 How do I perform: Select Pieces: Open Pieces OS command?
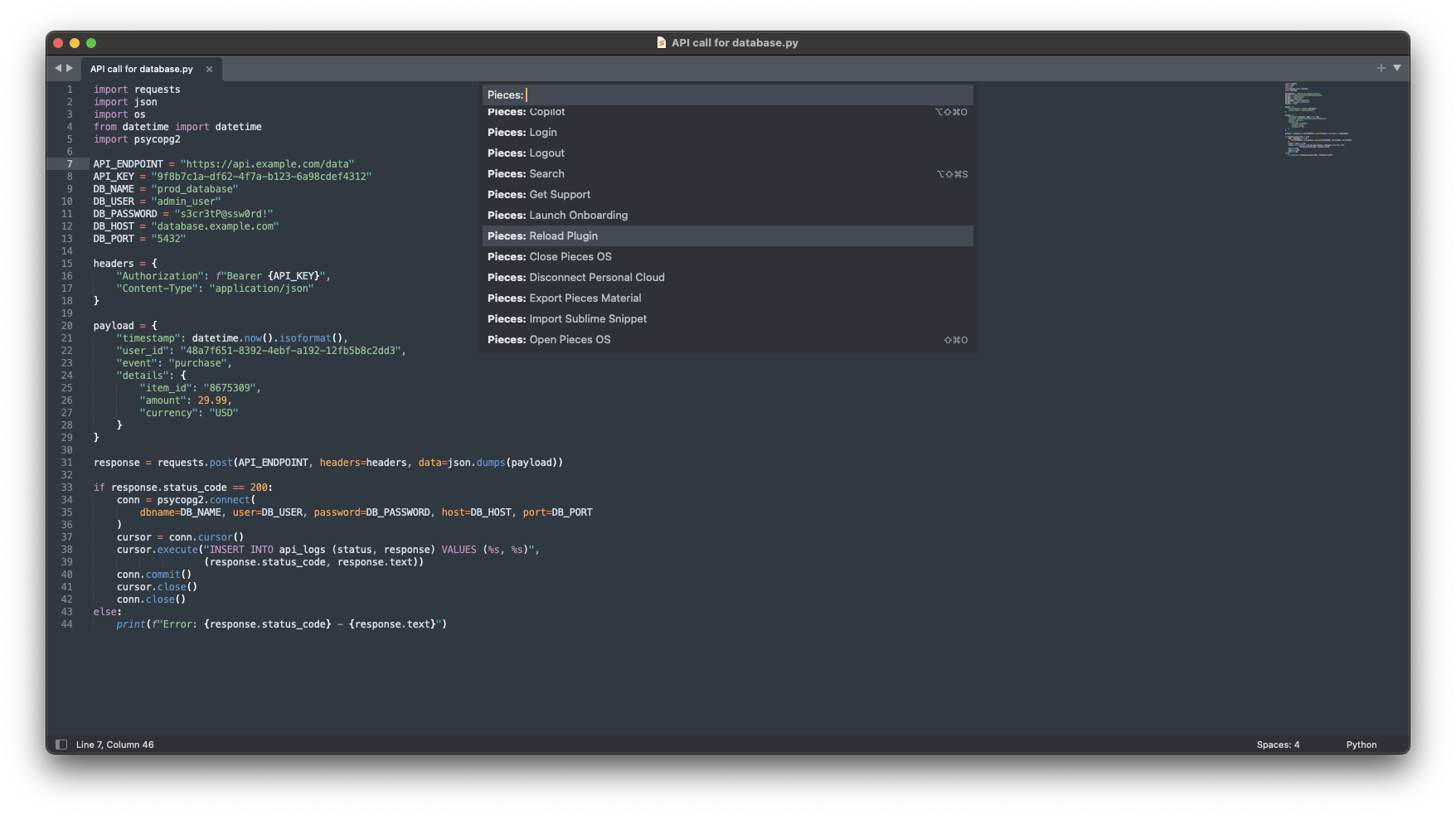point(728,340)
